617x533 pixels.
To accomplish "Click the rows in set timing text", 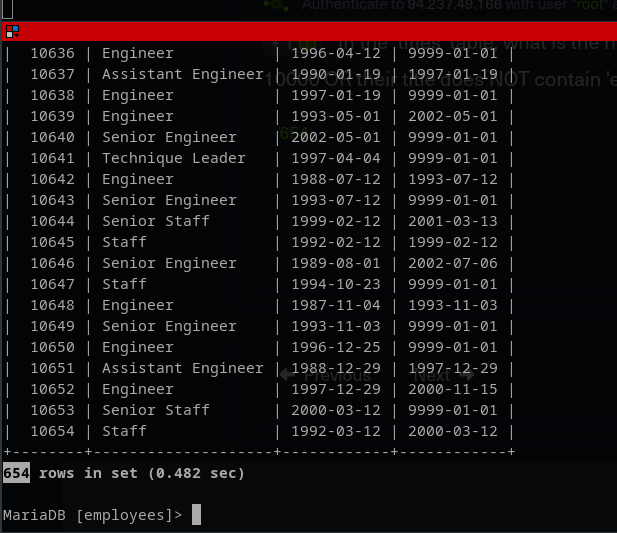I will click(142, 473).
